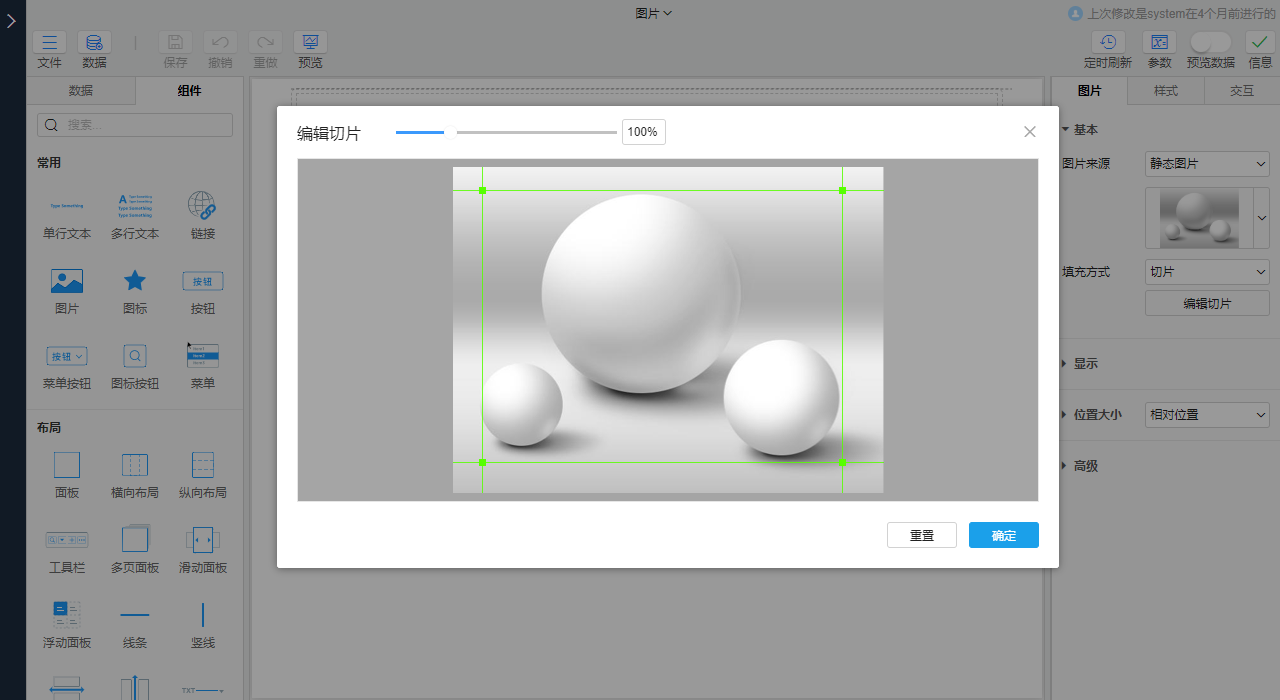Click the 定时刷新 (timed refresh) icon

tap(1107, 43)
